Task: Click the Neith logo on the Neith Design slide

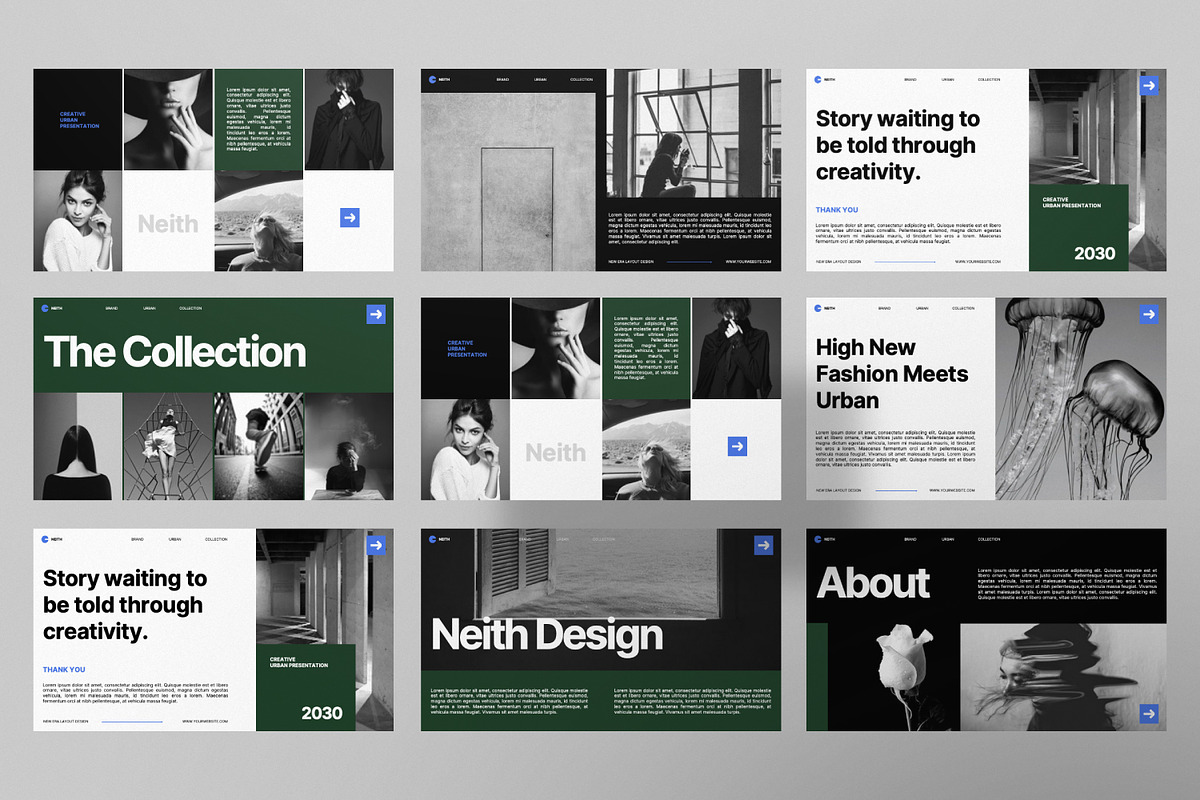Action: coord(432,539)
